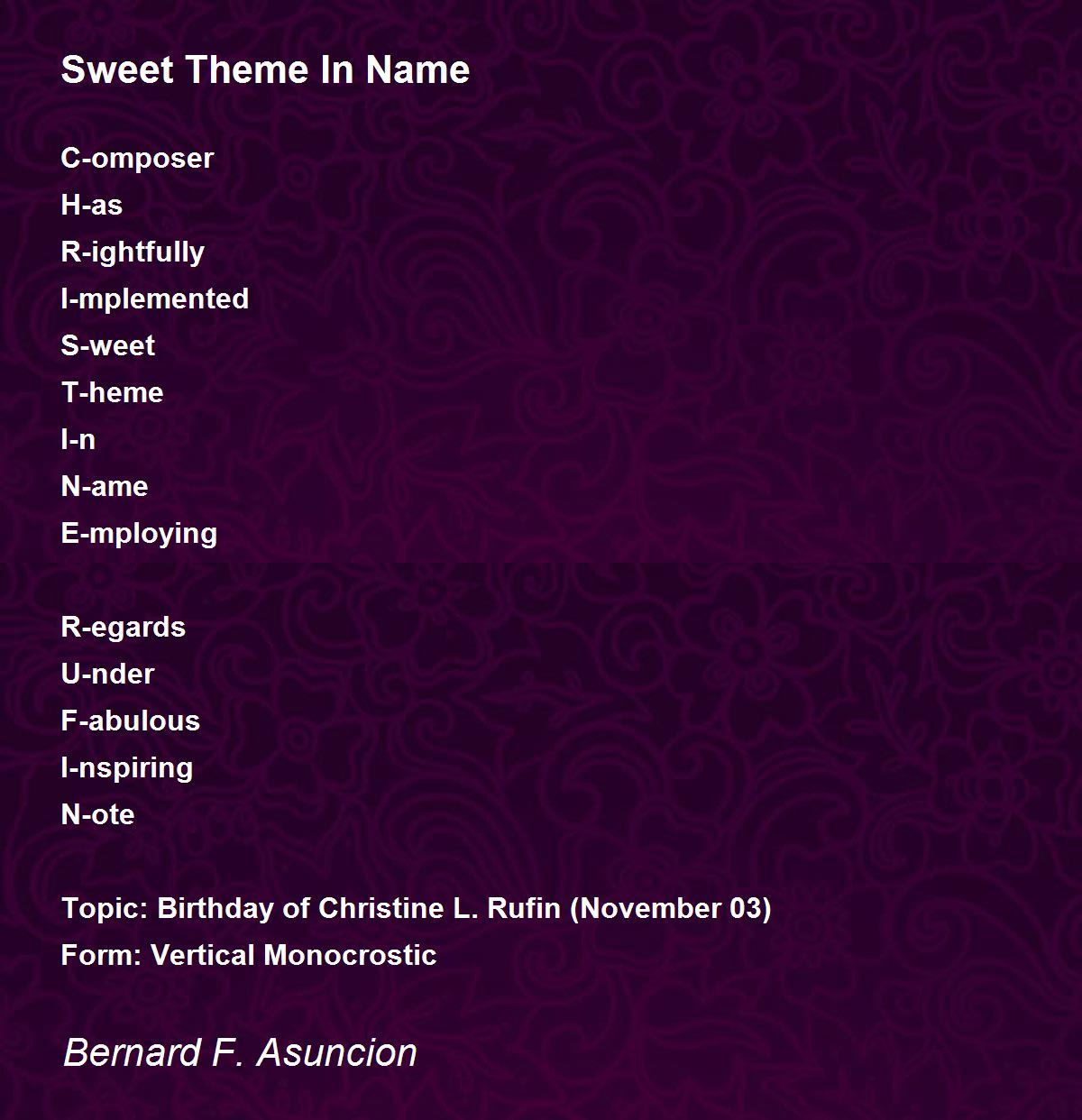Image resolution: width=1082 pixels, height=1120 pixels.
Task: Click the line I-nspiring
Action: coord(127,767)
